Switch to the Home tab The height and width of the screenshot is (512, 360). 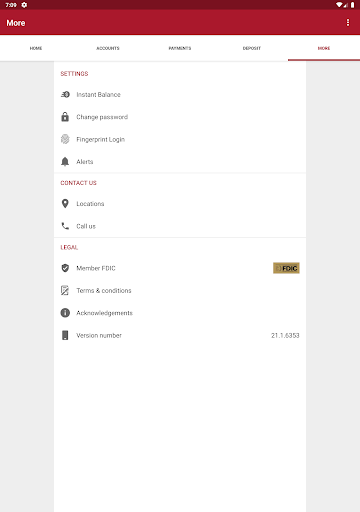36,48
